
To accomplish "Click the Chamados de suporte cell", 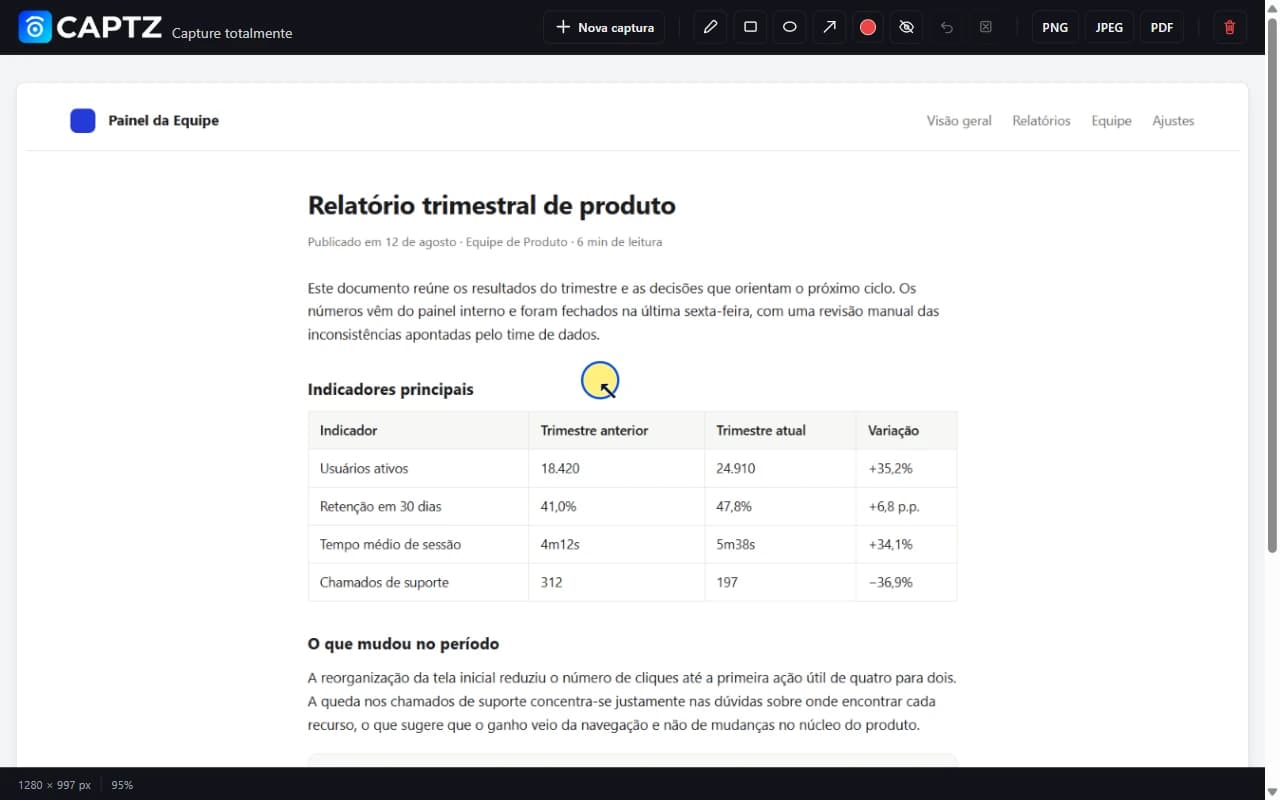I will pos(418,582).
